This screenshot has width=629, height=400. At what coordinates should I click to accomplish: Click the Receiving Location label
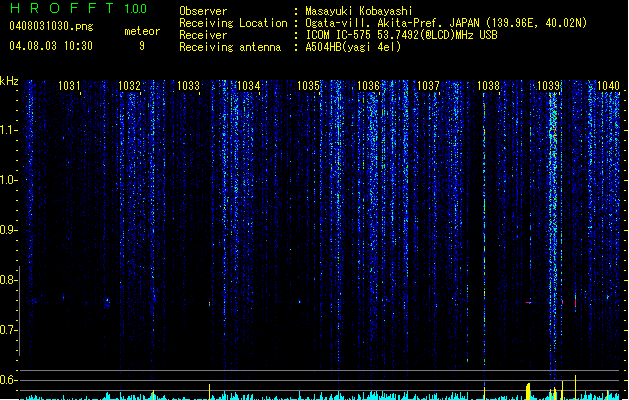coord(233,23)
